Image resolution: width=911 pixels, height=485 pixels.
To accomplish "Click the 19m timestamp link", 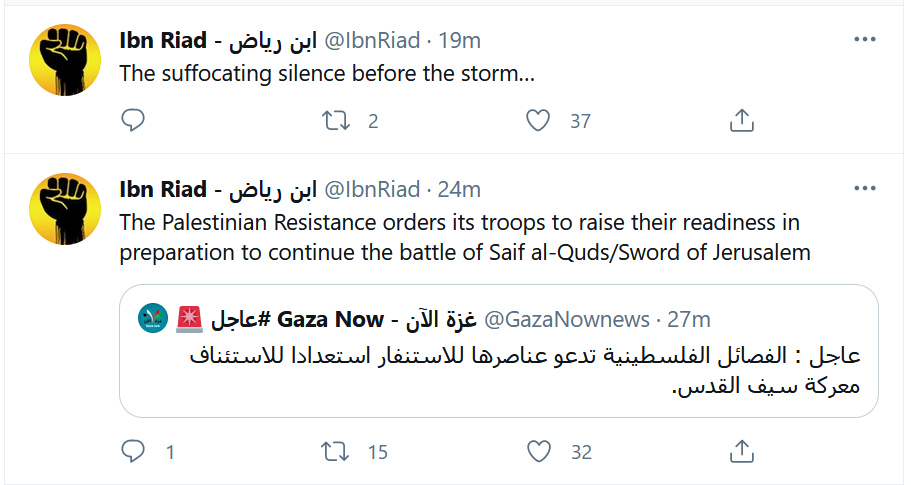I will (x=460, y=41).
